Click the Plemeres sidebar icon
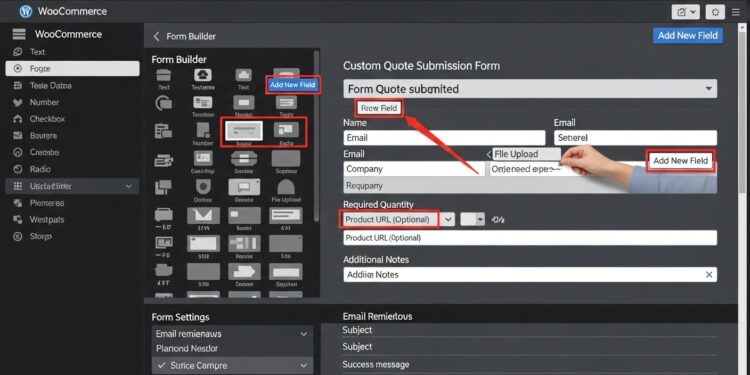The width and height of the screenshot is (750, 375). [x=18, y=203]
